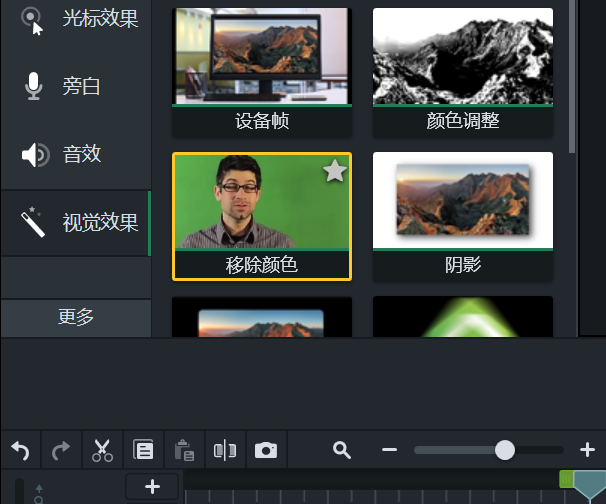Expand the 更多 section
The width and height of the screenshot is (606, 504).
[x=76, y=318]
